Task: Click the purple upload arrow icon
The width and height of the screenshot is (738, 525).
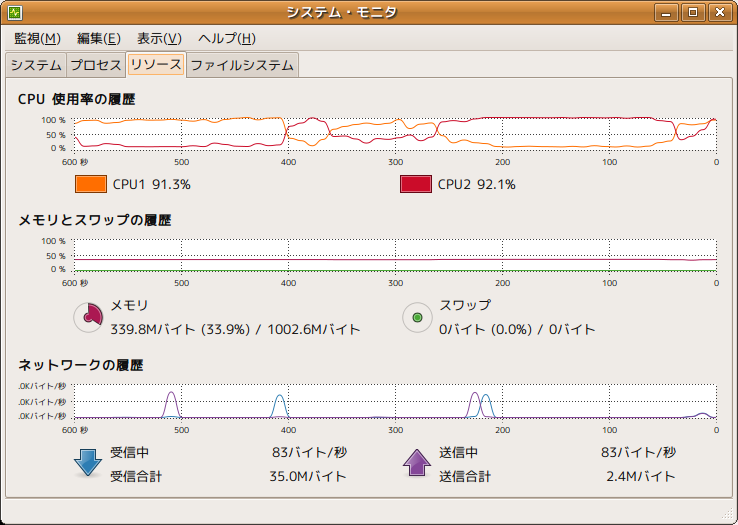Action: (416, 464)
